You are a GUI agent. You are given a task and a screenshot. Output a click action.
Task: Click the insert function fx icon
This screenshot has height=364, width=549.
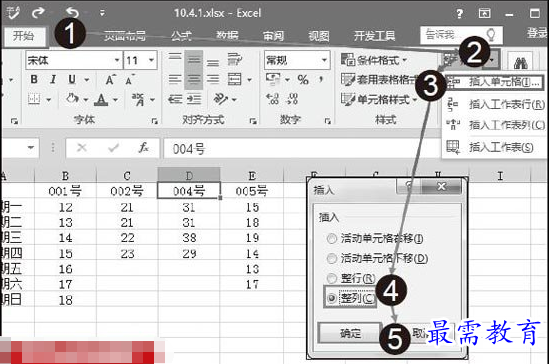[x=144, y=148]
